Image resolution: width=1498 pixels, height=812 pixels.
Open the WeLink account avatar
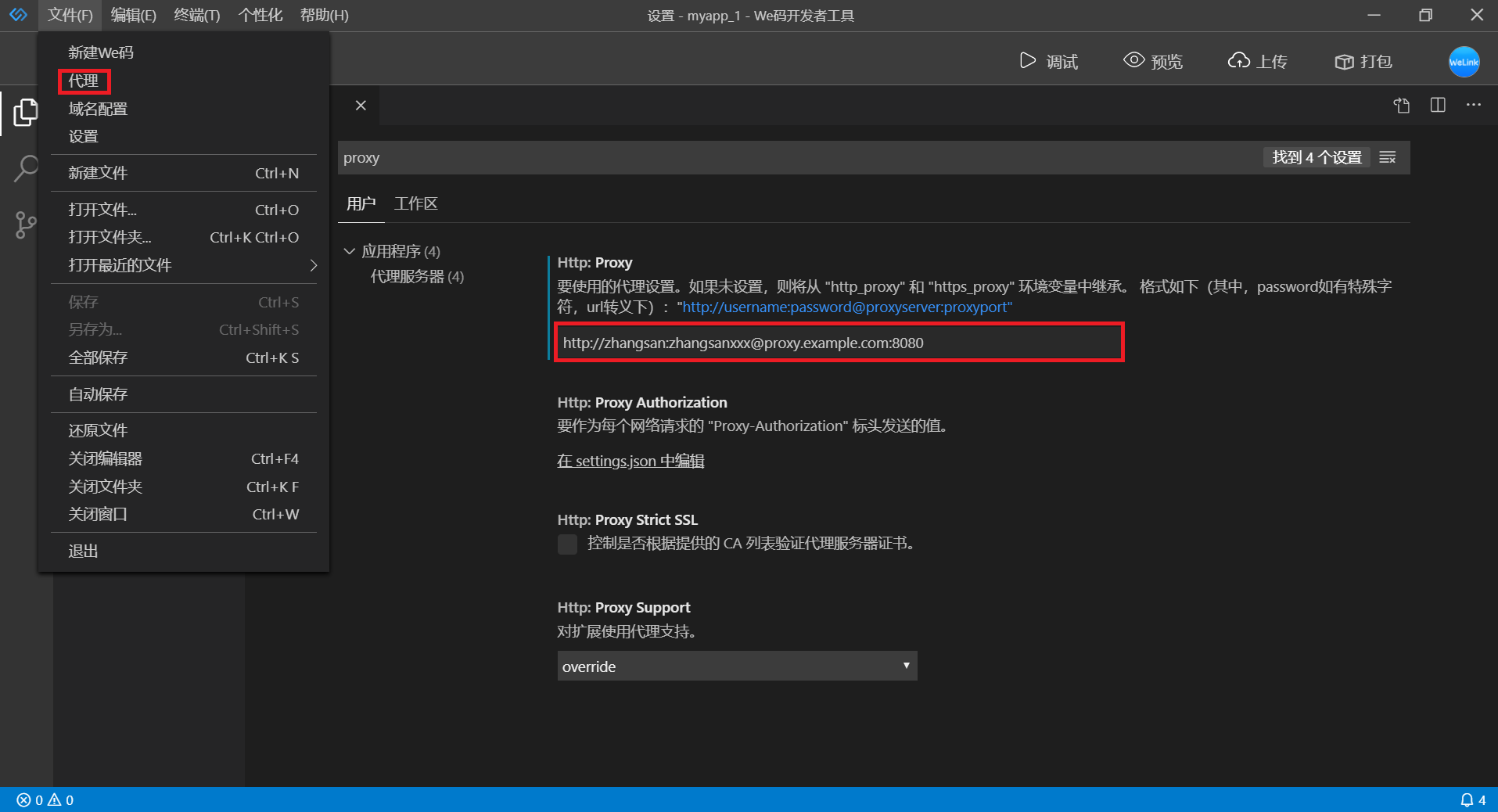tap(1464, 62)
